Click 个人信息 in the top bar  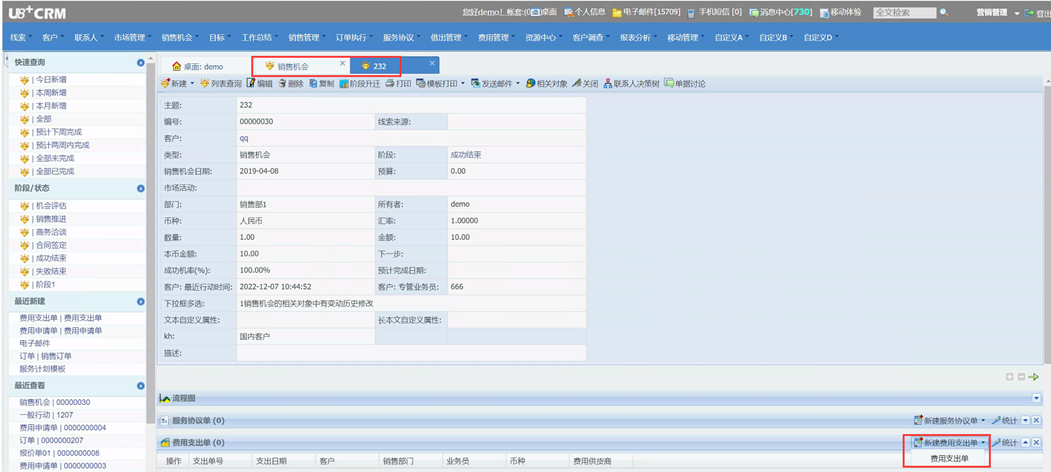(x=584, y=12)
